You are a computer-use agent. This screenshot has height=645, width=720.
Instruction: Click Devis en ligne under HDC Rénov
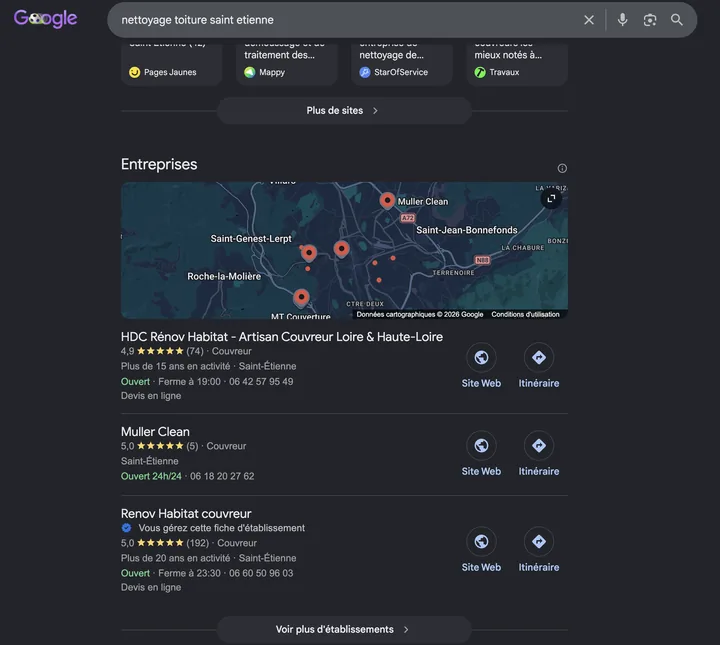(x=151, y=396)
